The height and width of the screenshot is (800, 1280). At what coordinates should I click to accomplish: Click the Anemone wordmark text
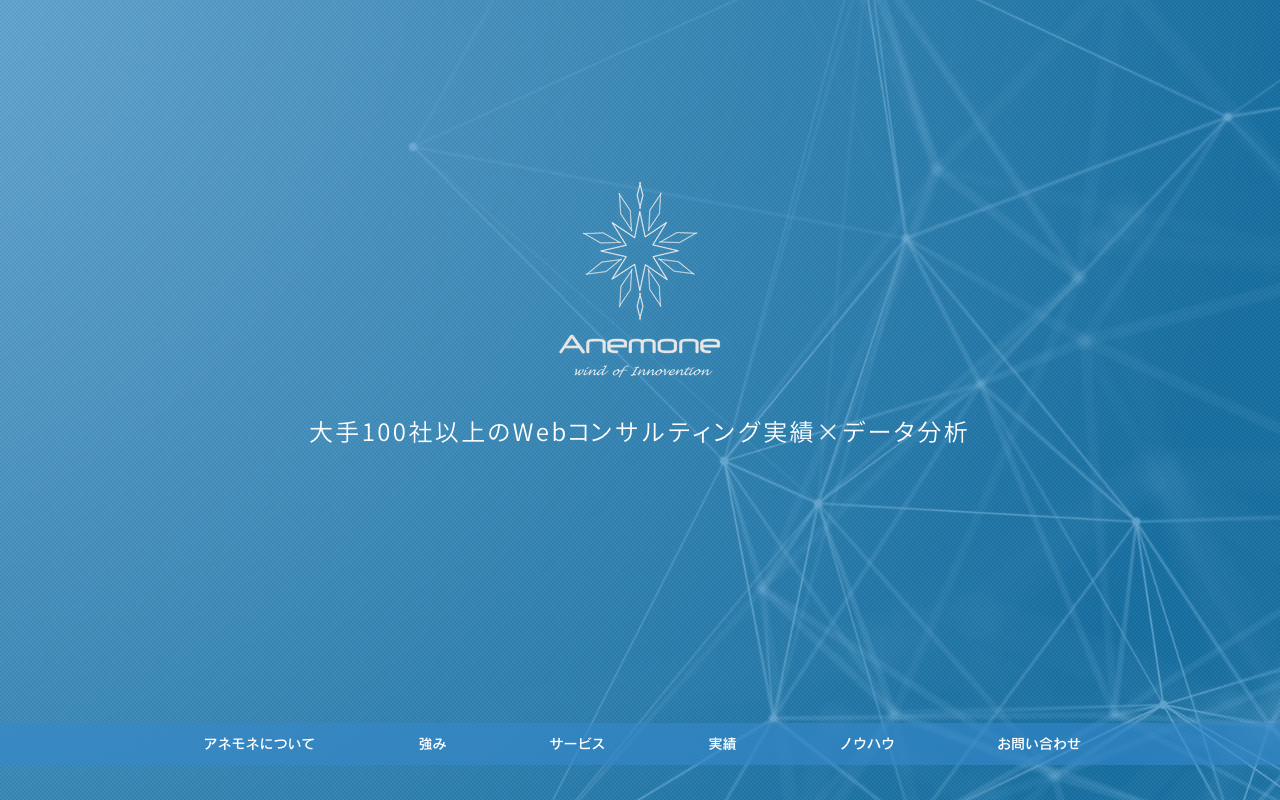point(640,345)
